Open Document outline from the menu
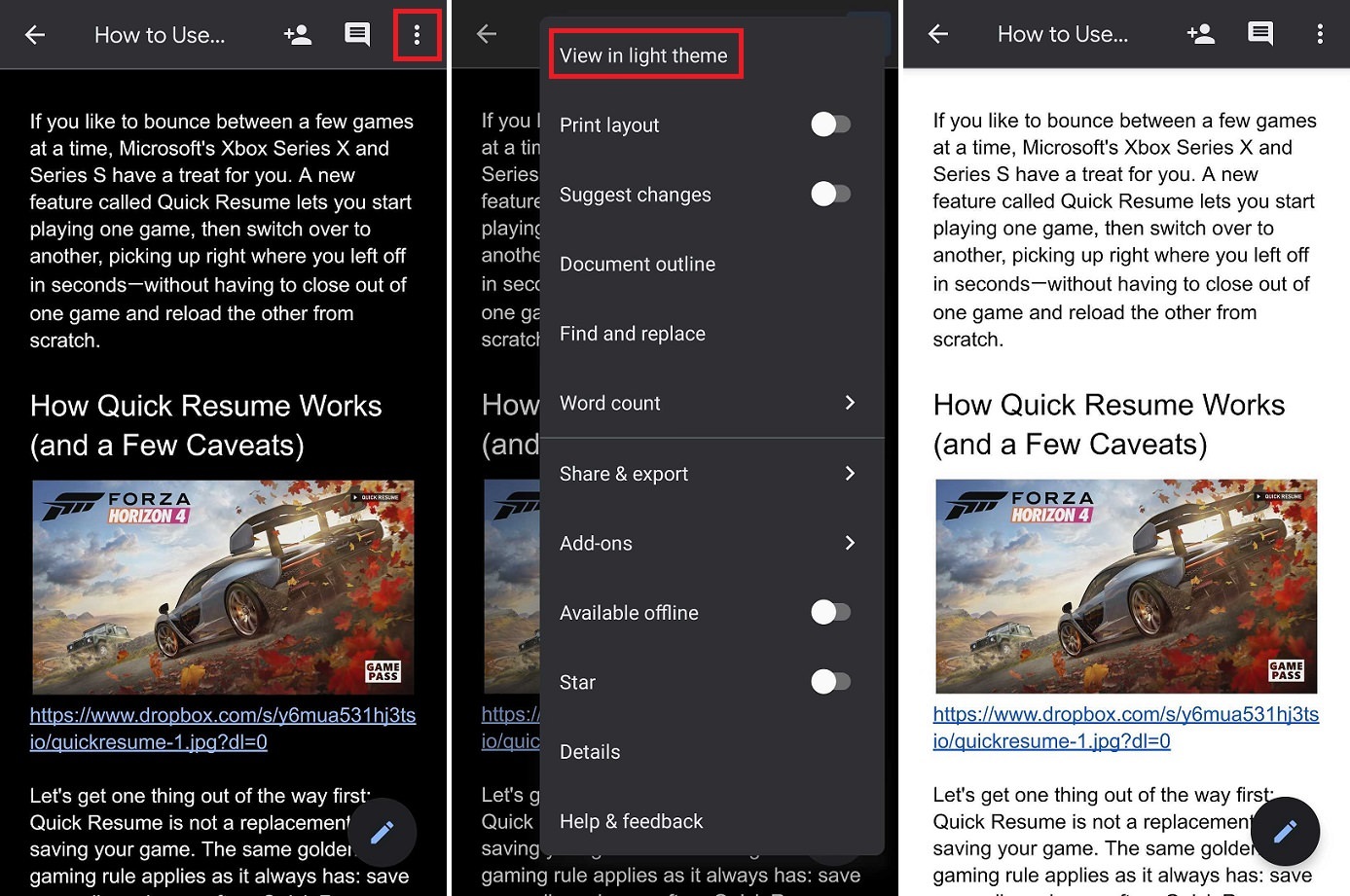The height and width of the screenshot is (896, 1350). (711, 264)
